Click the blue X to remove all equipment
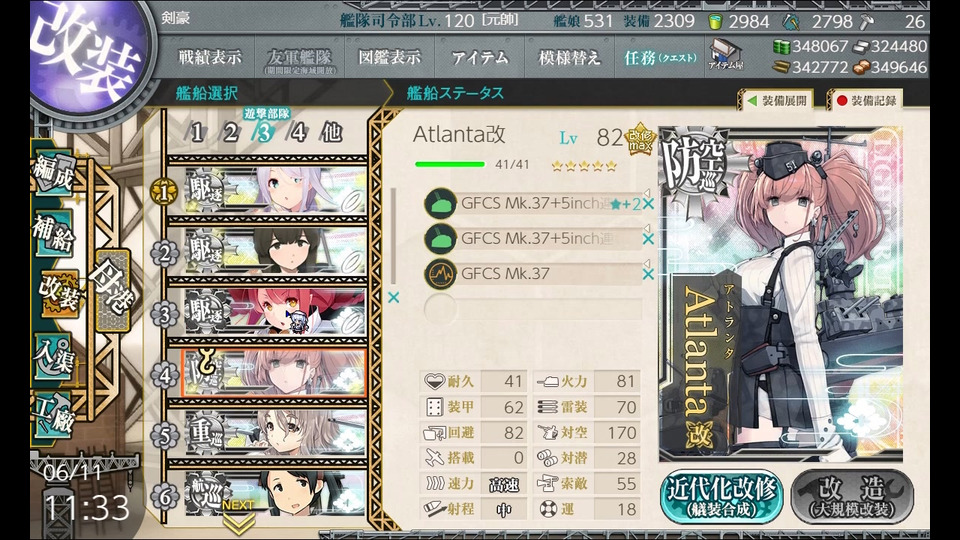Image resolution: width=960 pixels, height=540 pixels. pyautogui.click(x=394, y=298)
